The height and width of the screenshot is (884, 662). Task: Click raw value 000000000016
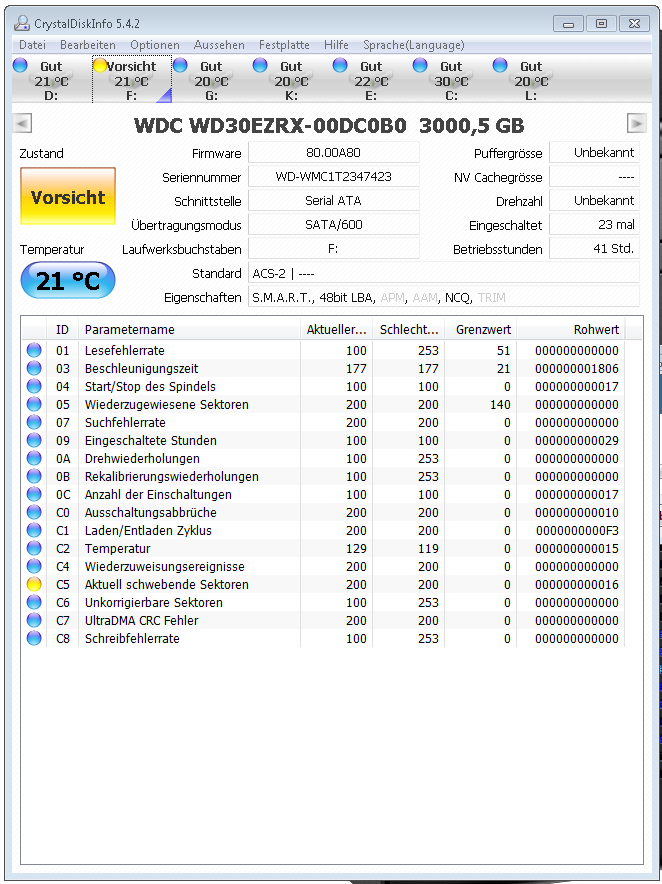[577, 585]
